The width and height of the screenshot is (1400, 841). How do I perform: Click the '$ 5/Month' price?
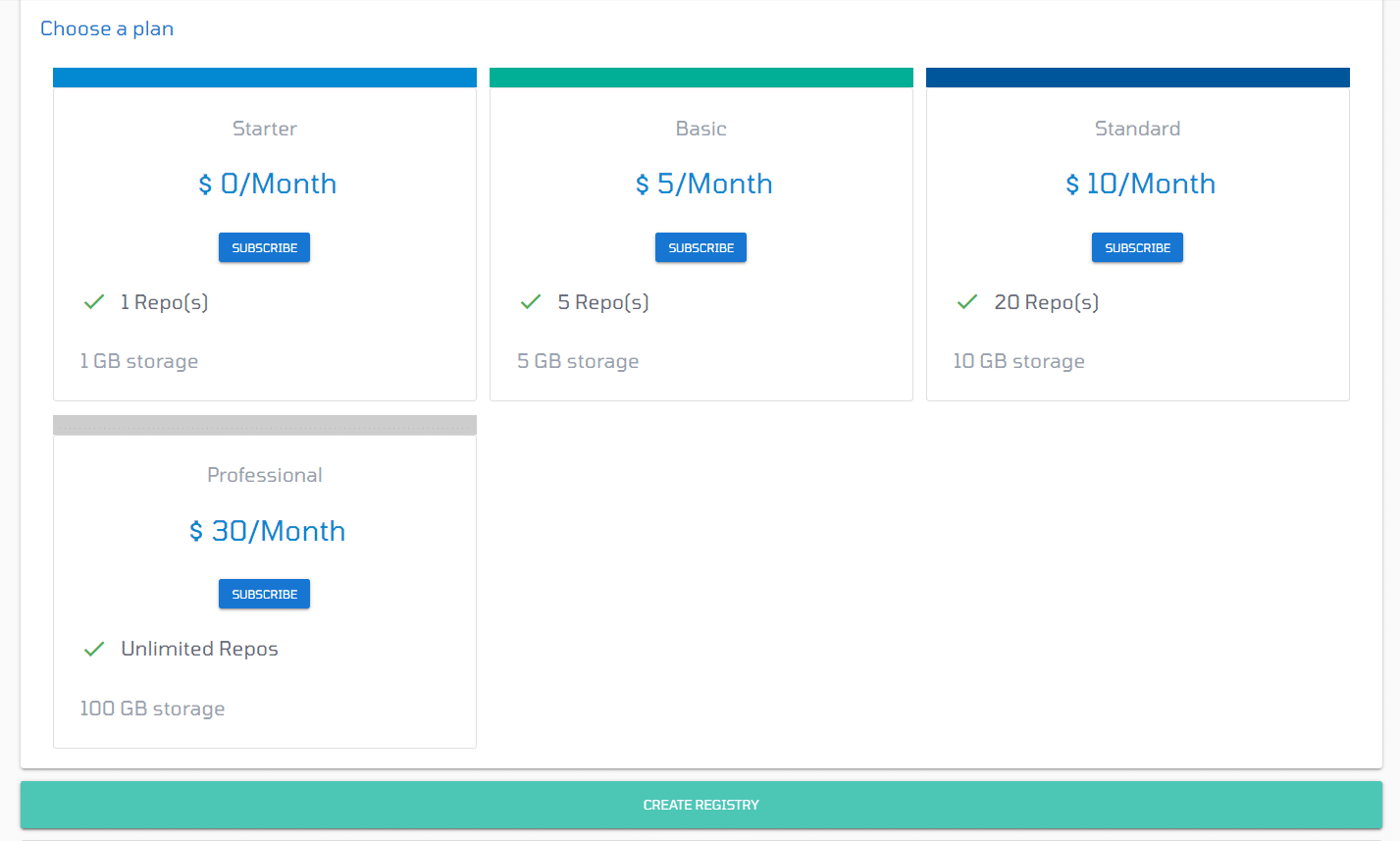pyautogui.click(x=703, y=184)
